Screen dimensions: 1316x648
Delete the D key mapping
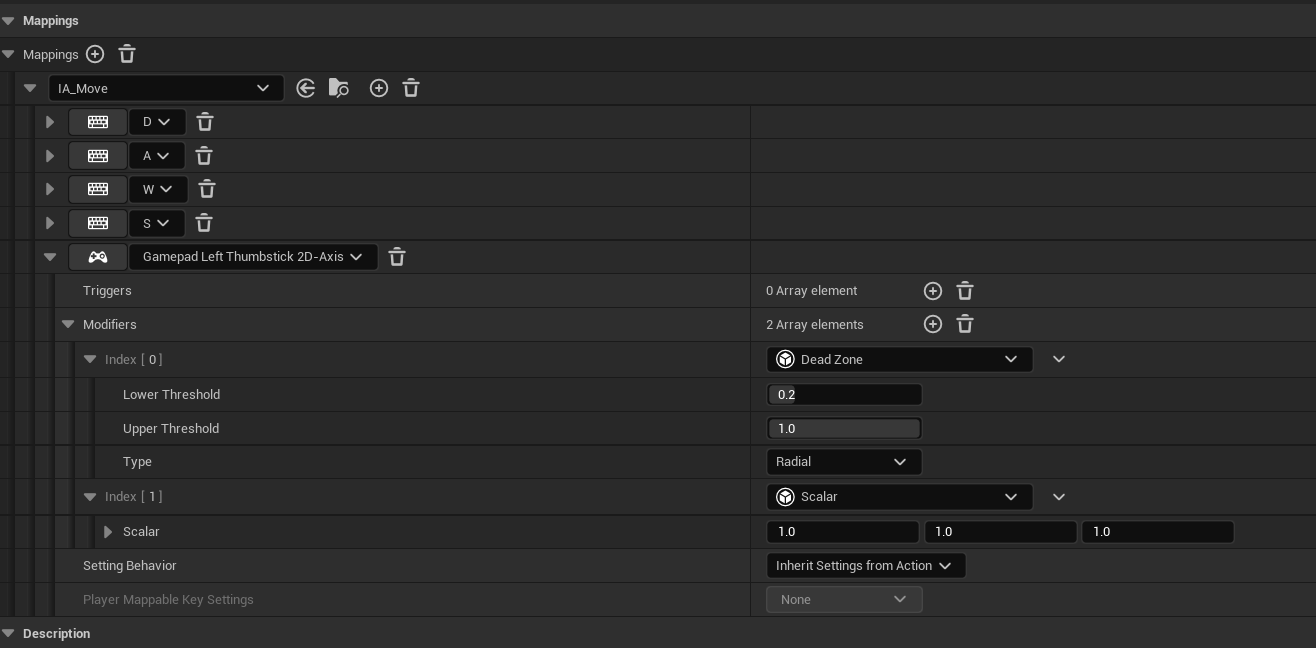coord(205,122)
